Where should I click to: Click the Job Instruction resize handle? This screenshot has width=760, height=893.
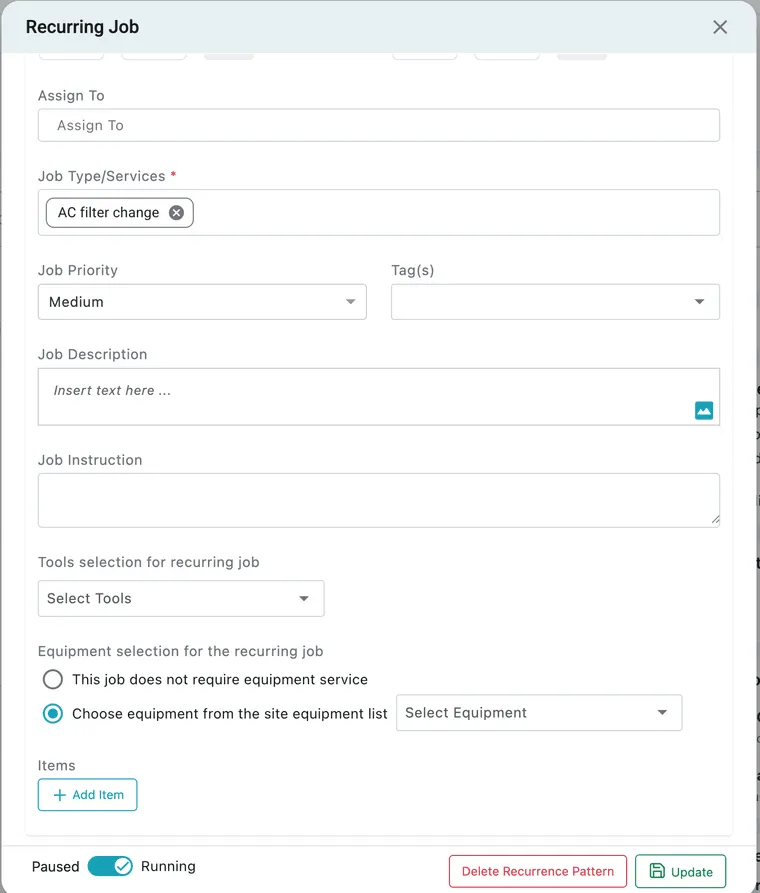tap(715, 519)
